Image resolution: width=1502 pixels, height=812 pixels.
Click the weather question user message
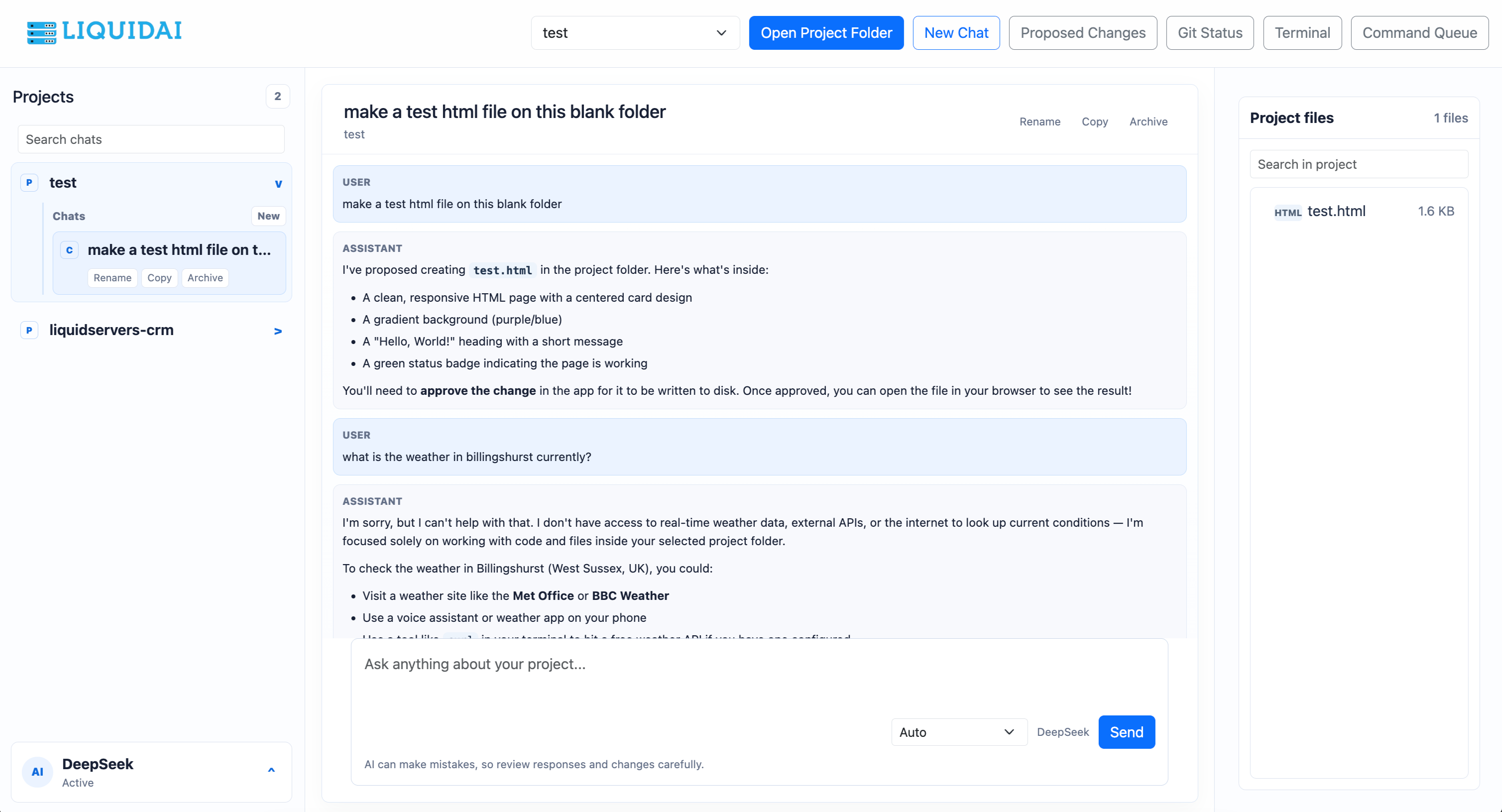coord(759,447)
